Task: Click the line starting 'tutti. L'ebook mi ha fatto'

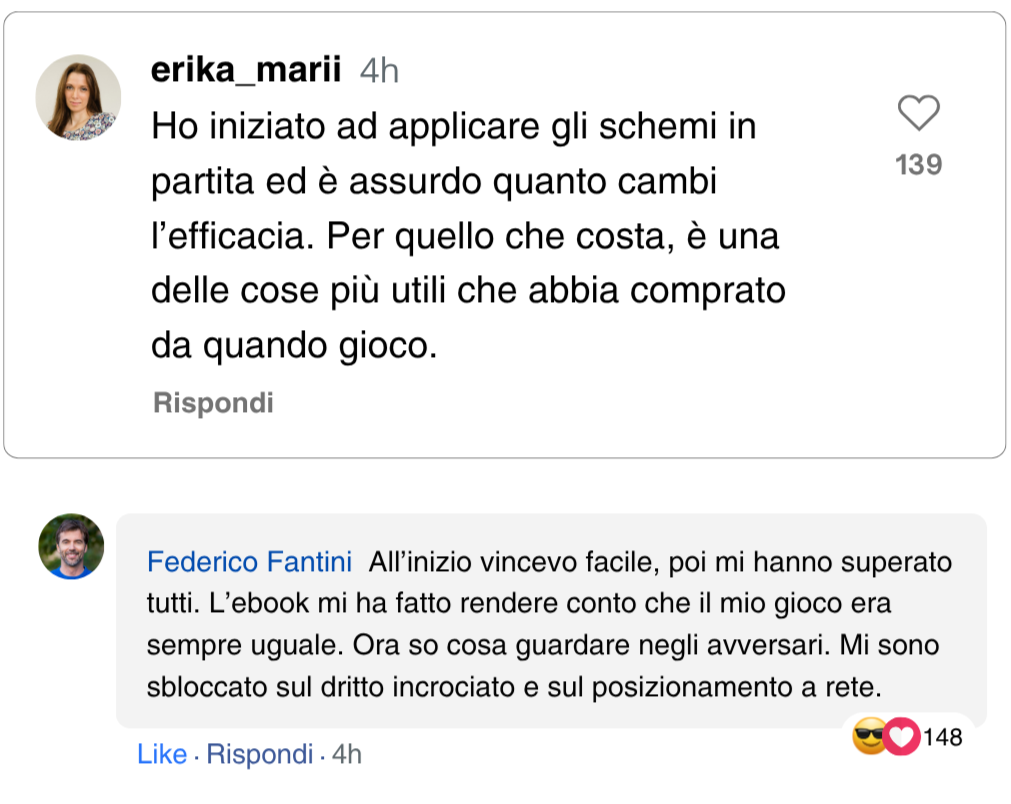Action: [x=518, y=604]
